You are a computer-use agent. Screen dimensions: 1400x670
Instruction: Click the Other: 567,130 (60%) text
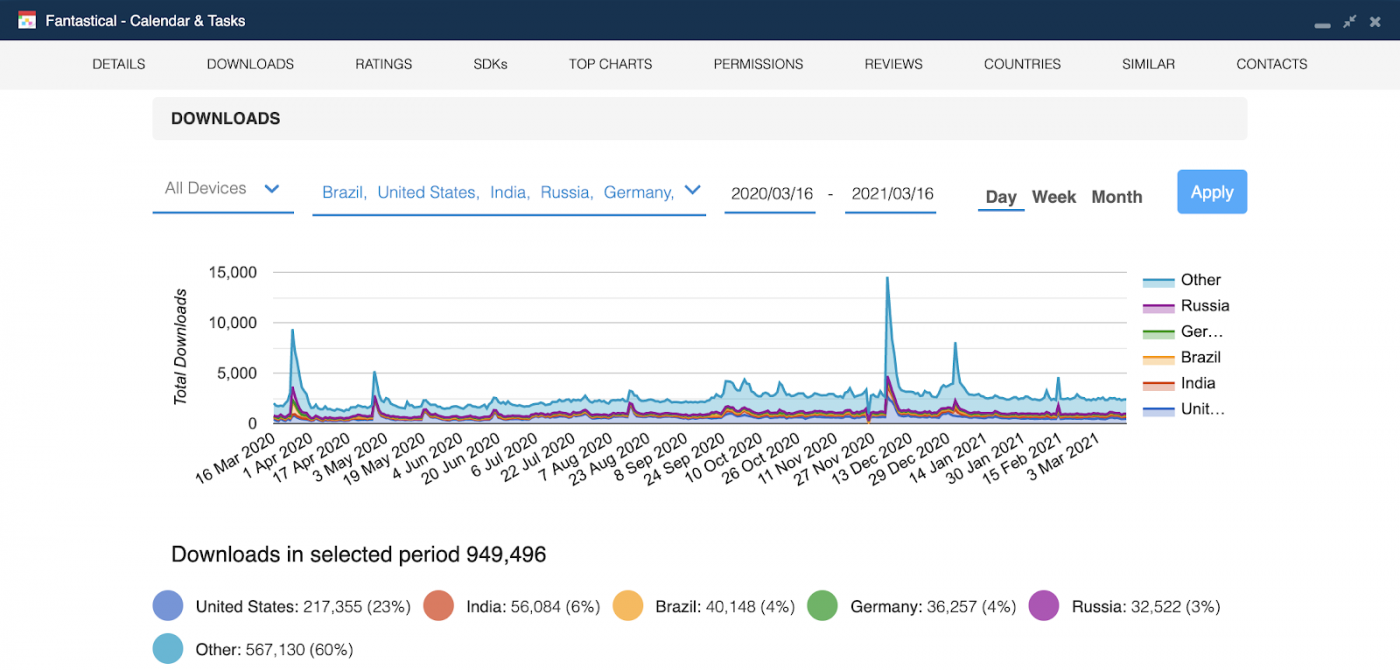(274, 649)
